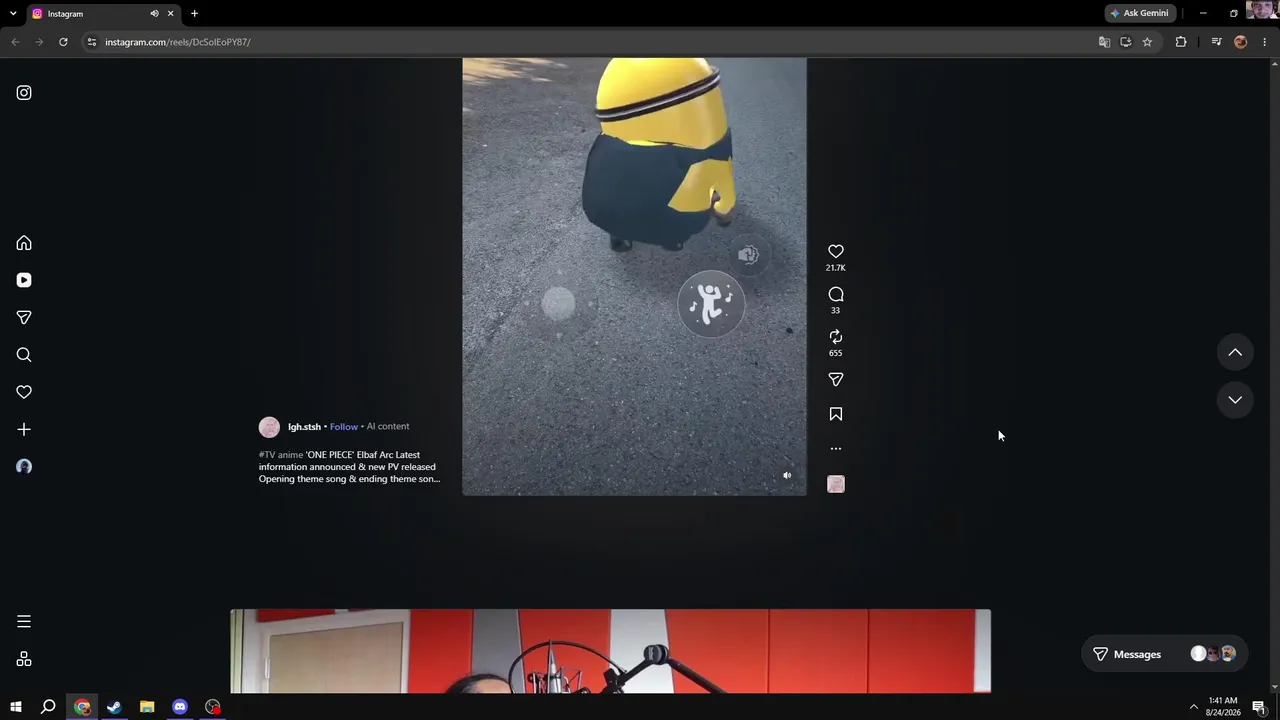Open the reel's three-dot options menu
The image size is (1280, 720).
836,448
